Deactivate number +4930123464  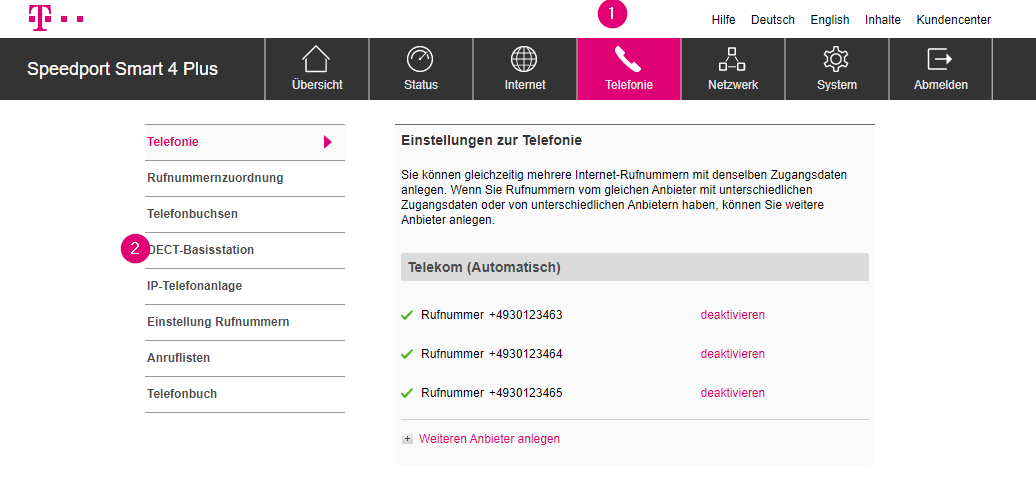pyautogui.click(x=733, y=354)
